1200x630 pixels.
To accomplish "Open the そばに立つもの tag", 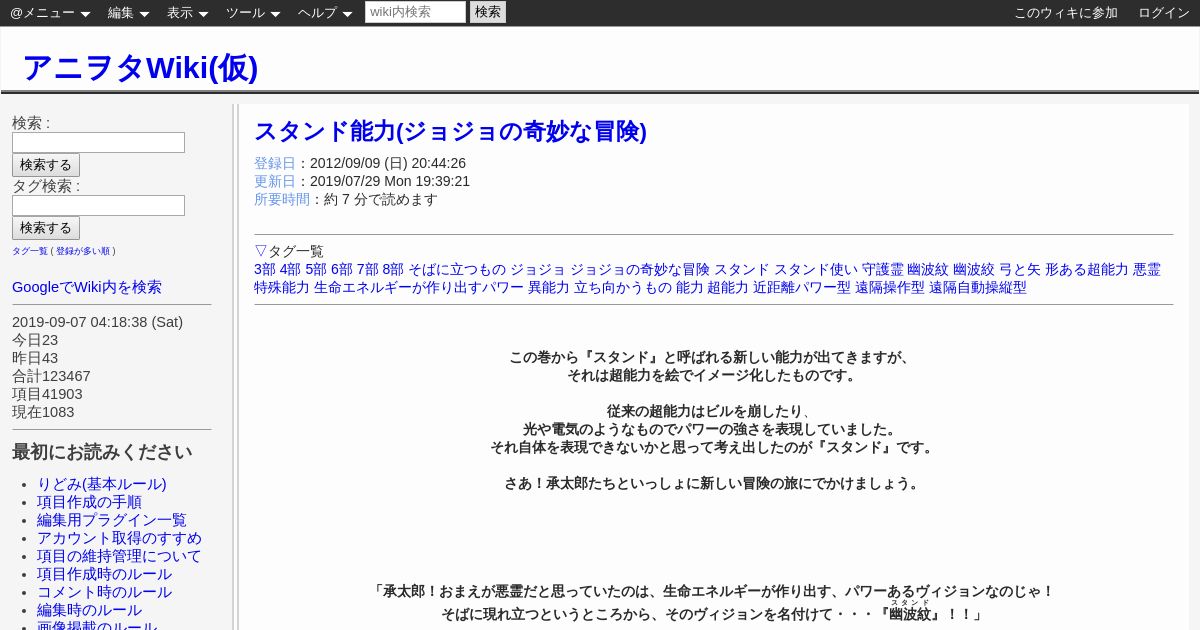I will [x=457, y=269].
